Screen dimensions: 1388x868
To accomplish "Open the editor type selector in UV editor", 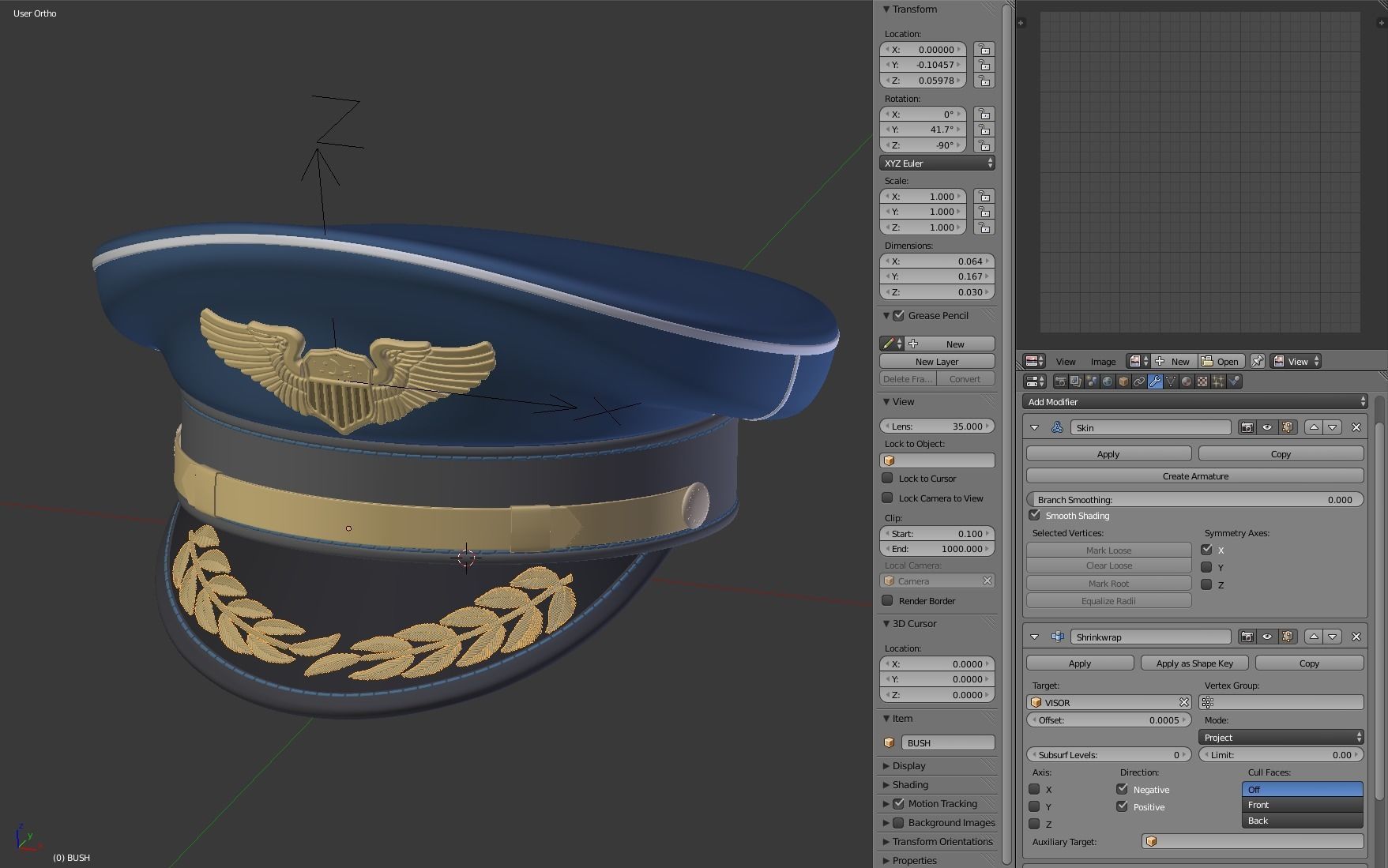I will tap(1034, 361).
